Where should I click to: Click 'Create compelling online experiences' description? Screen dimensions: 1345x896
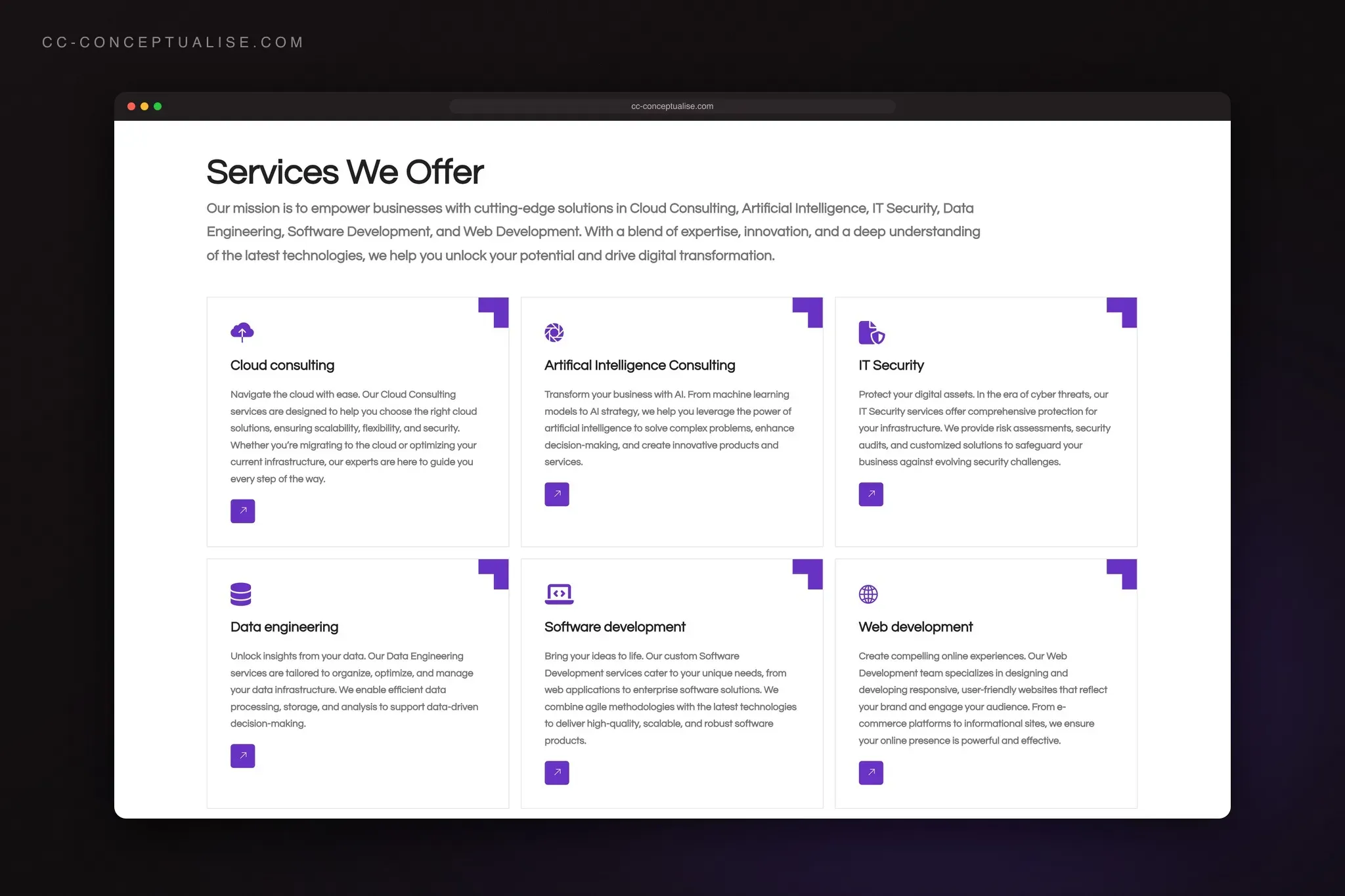click(x=982, y=698)
